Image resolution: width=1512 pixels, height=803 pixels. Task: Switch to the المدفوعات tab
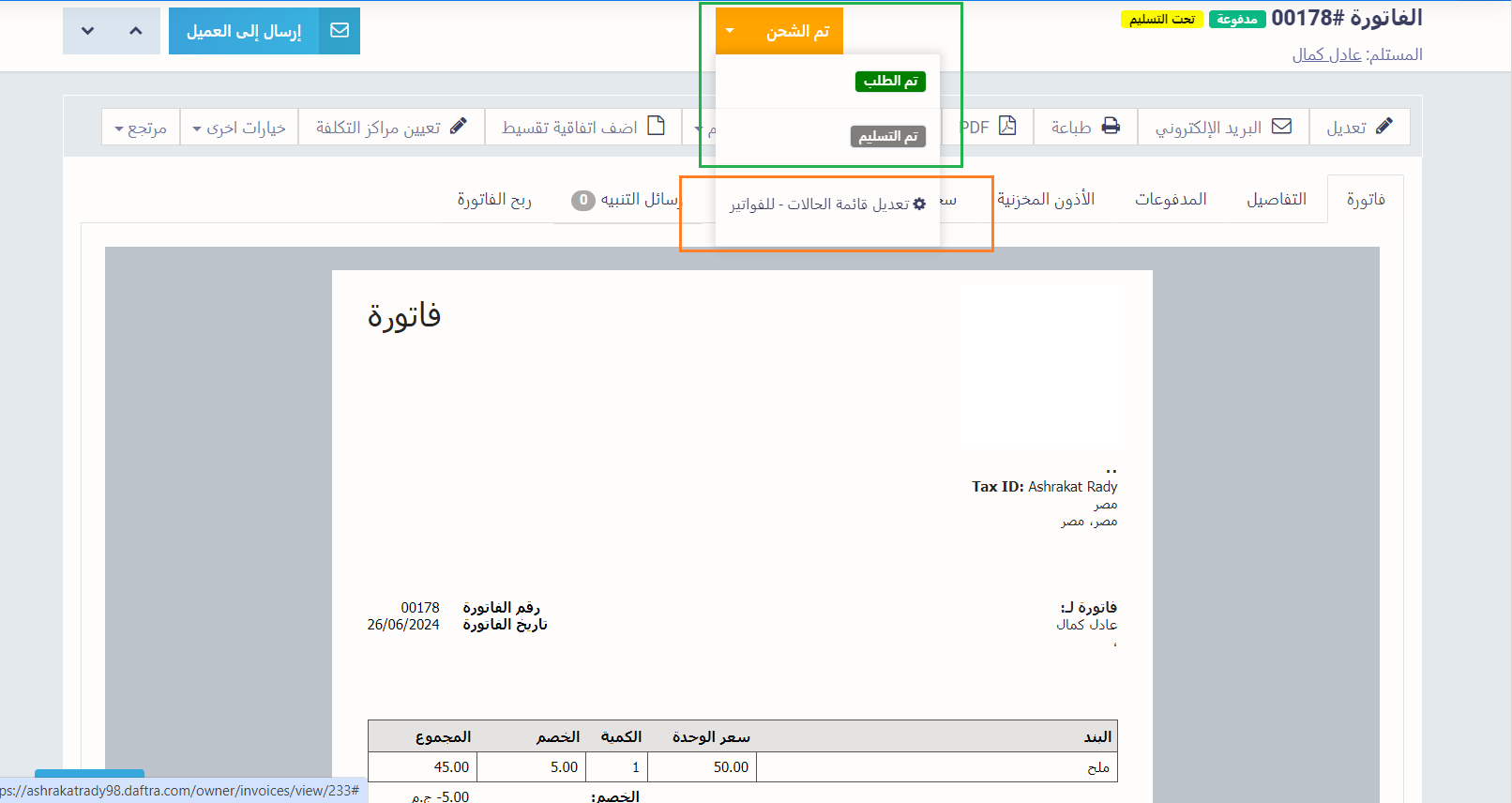[1170, 199]
